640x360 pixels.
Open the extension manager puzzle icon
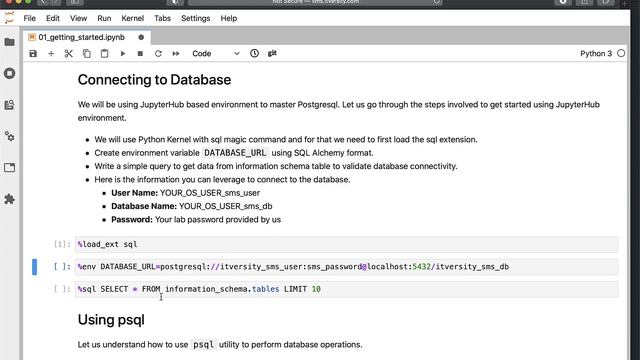[x=9, y=199]
